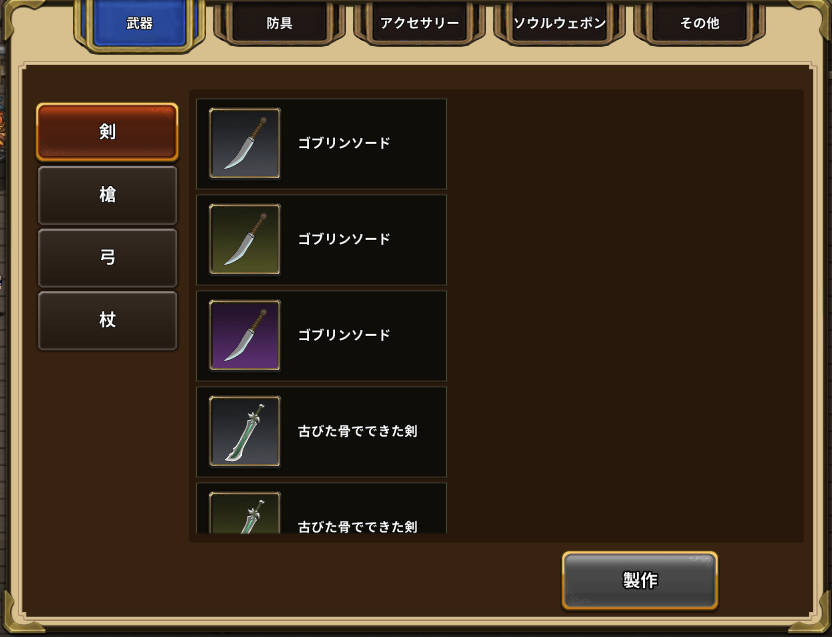The width and height of the screenshot is (832, 637).
Task: Open the その他 tab
Action: 700,22
